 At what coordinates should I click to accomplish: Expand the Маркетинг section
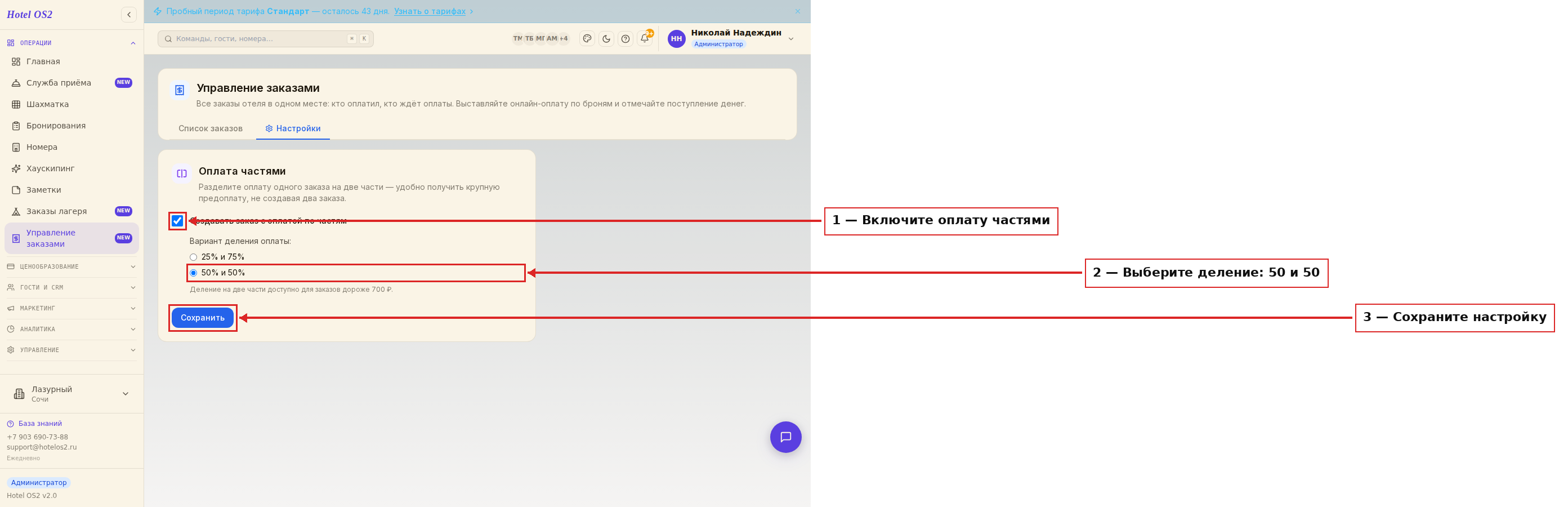72,308
